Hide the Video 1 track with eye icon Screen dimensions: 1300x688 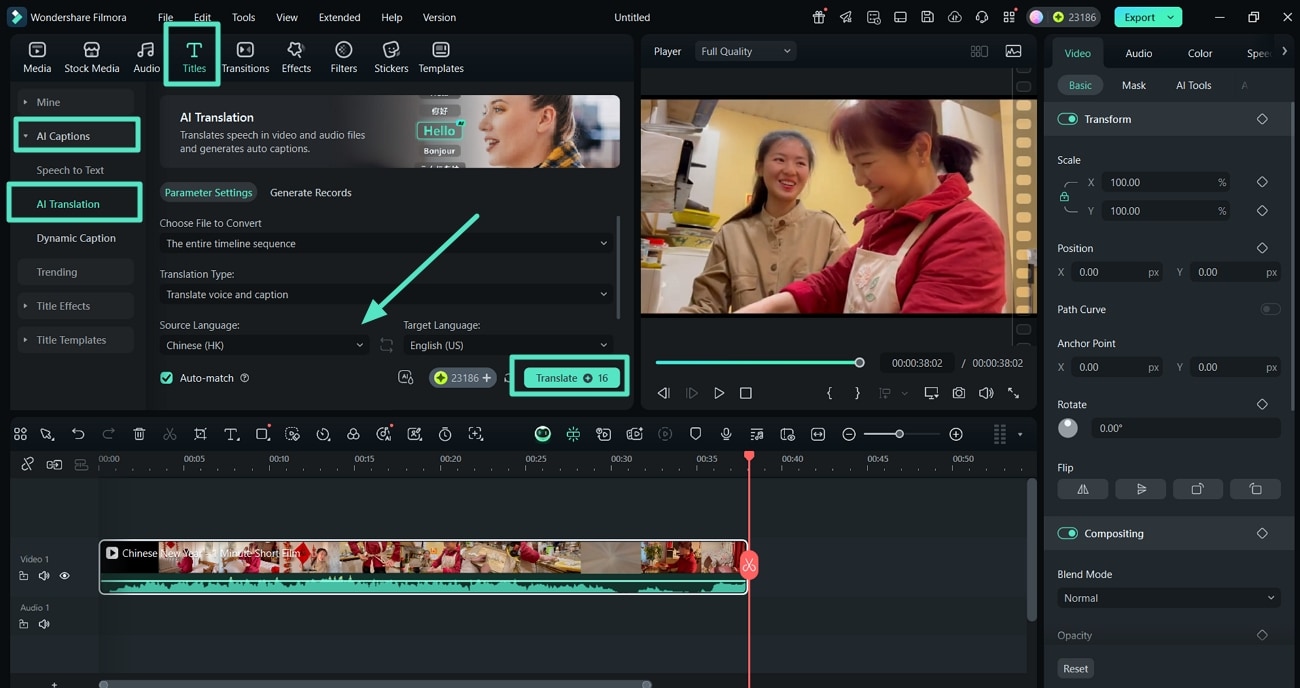(64, 576)
